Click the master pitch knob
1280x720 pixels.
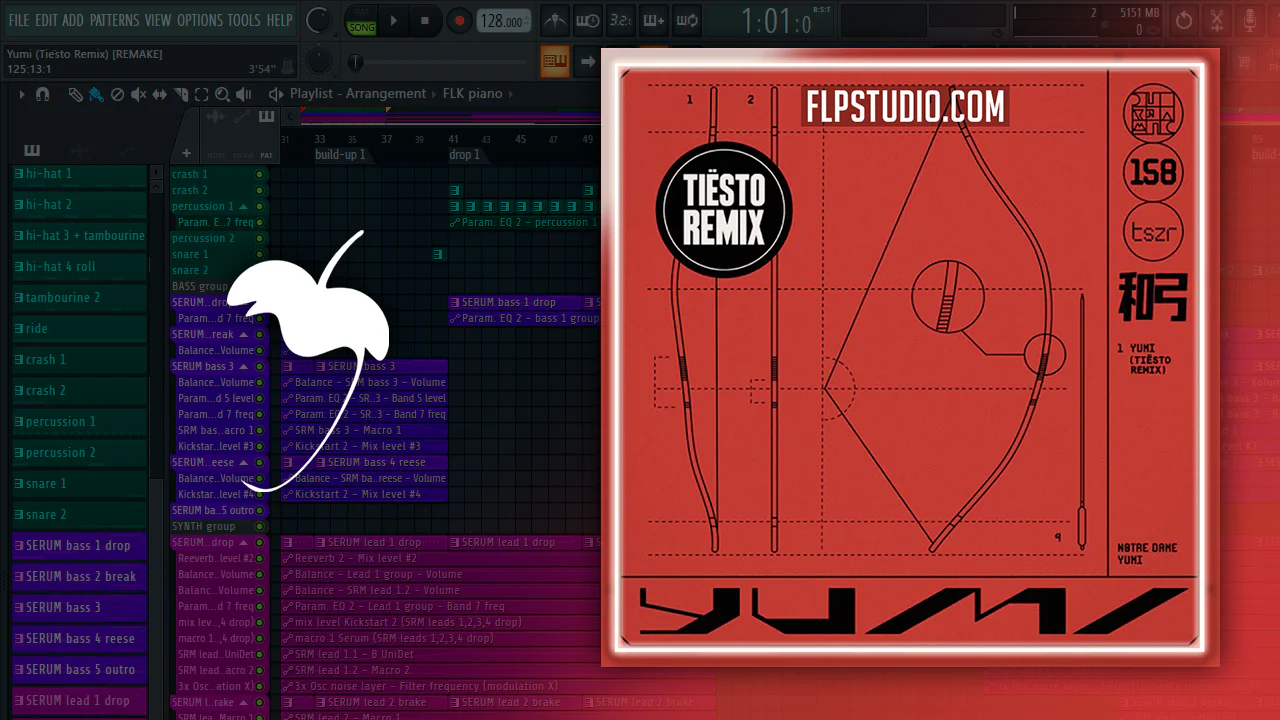pos(319,61)
